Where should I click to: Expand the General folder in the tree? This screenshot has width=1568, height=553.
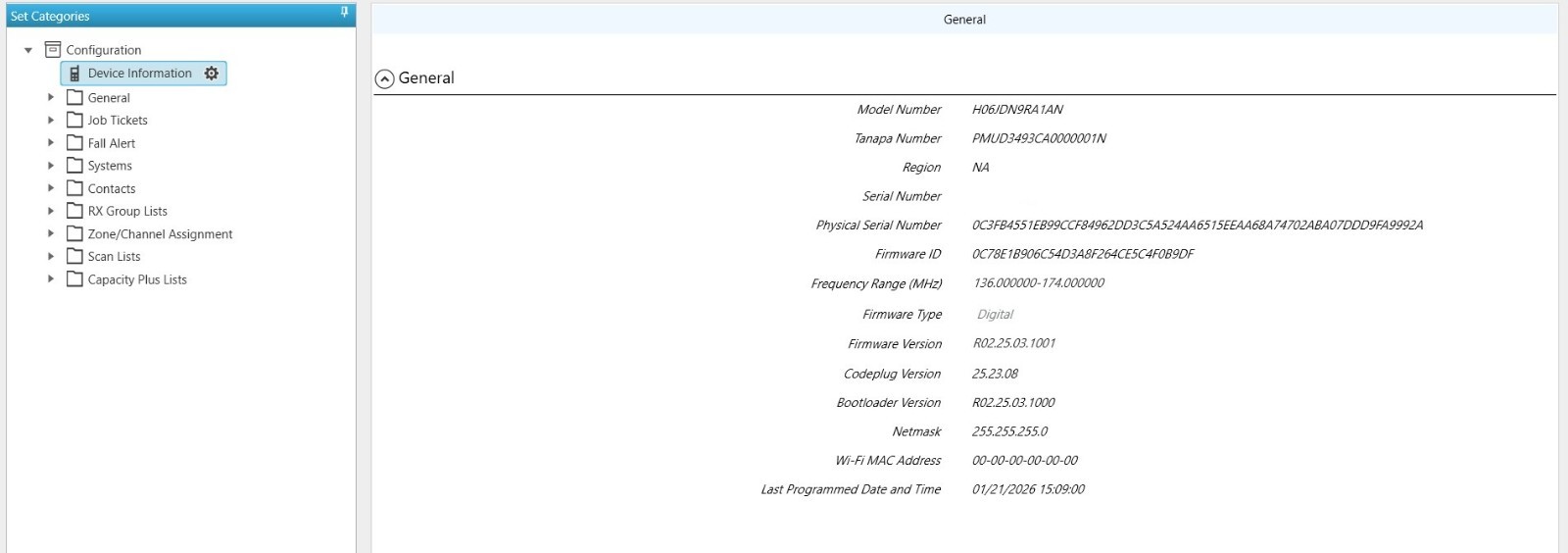[51, 97]
